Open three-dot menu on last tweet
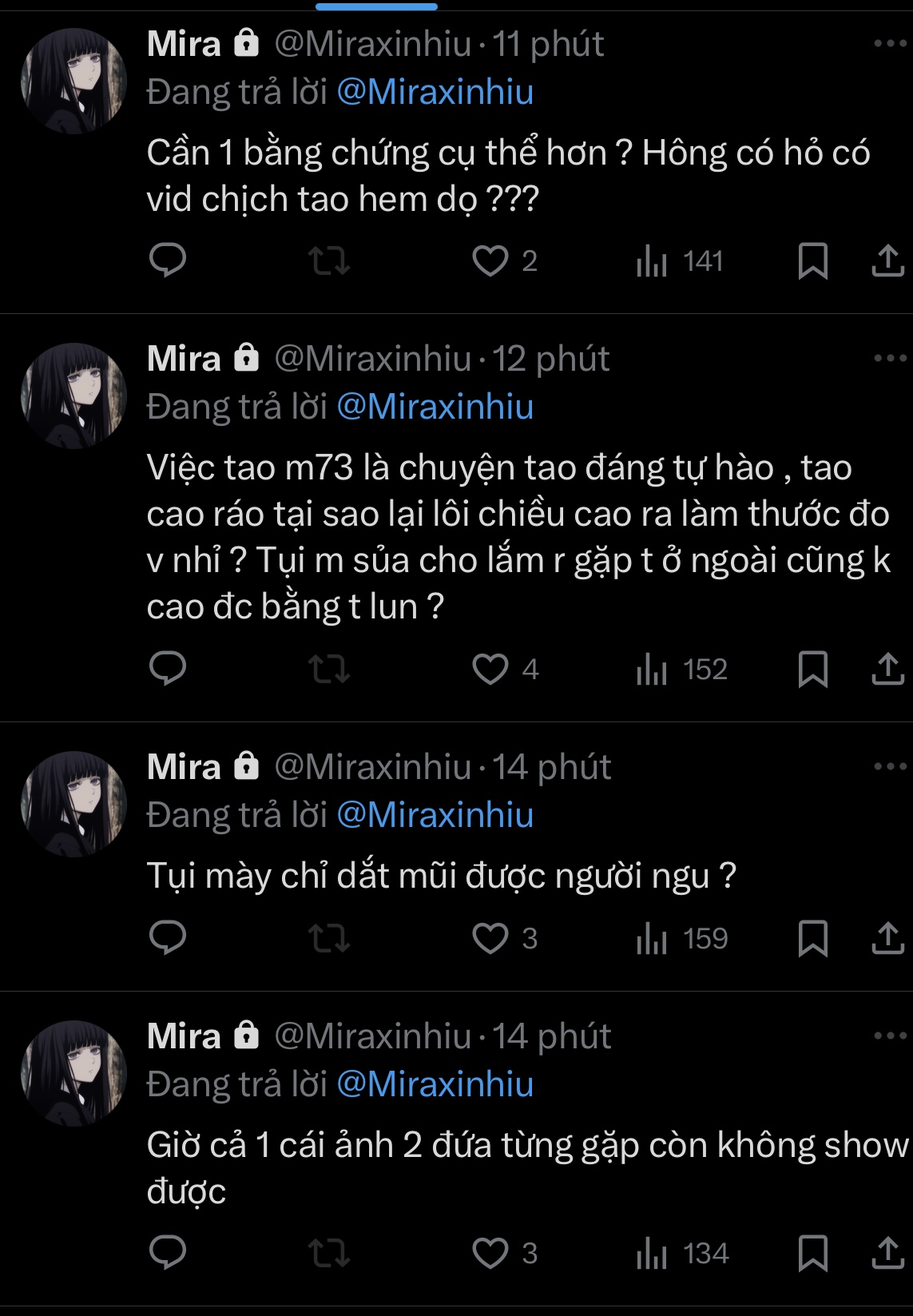This screenshot has width=913, height=1316. (890, 1036)
